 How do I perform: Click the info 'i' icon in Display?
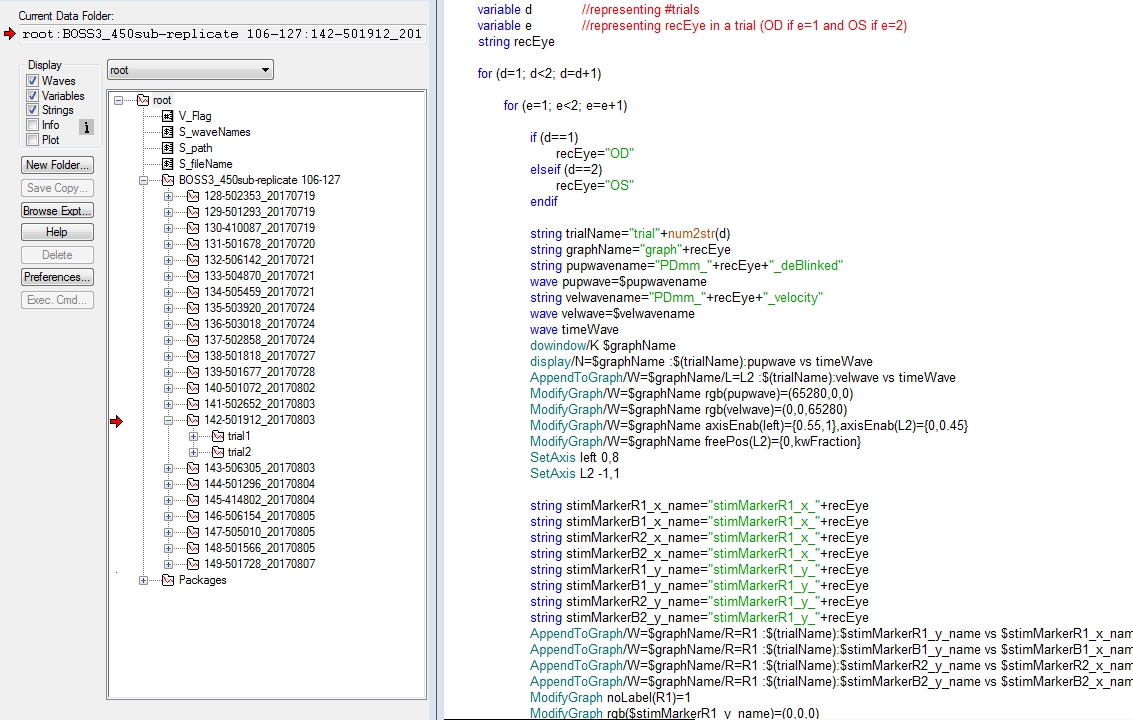(86, 127)
